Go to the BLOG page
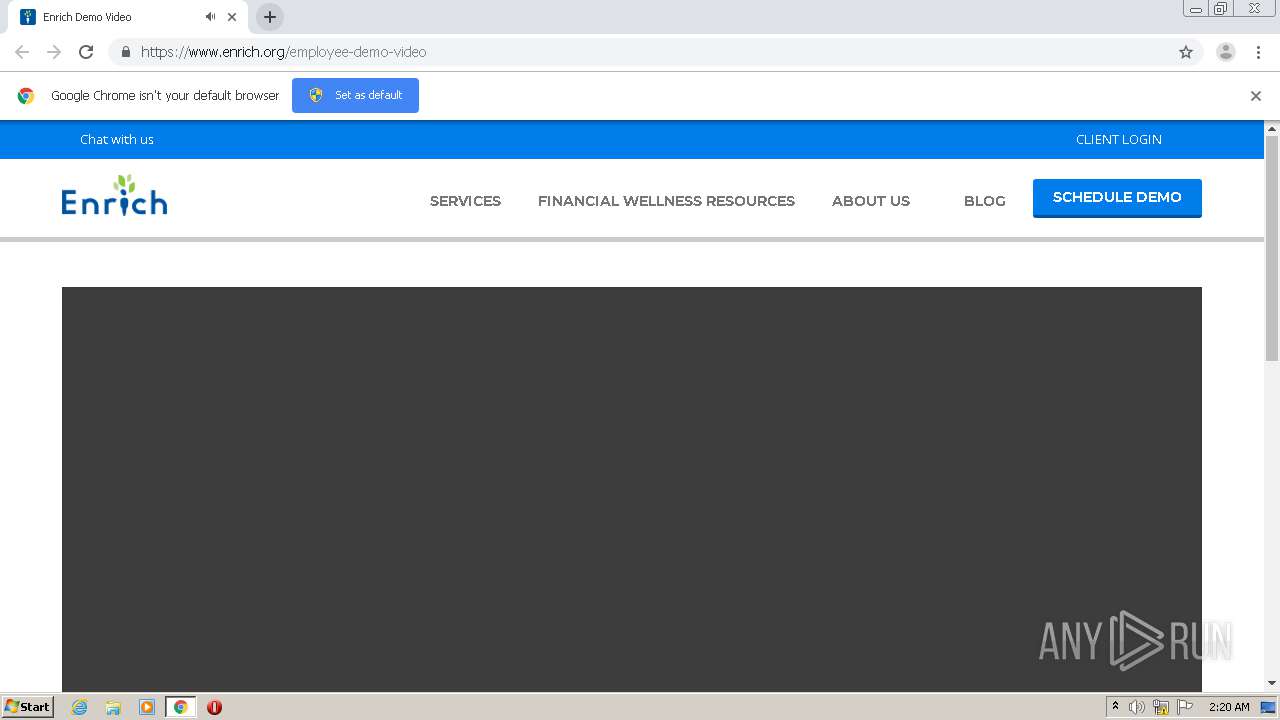Image resolution: width=1280 pixels, height=720 pixels. point(985,201)
